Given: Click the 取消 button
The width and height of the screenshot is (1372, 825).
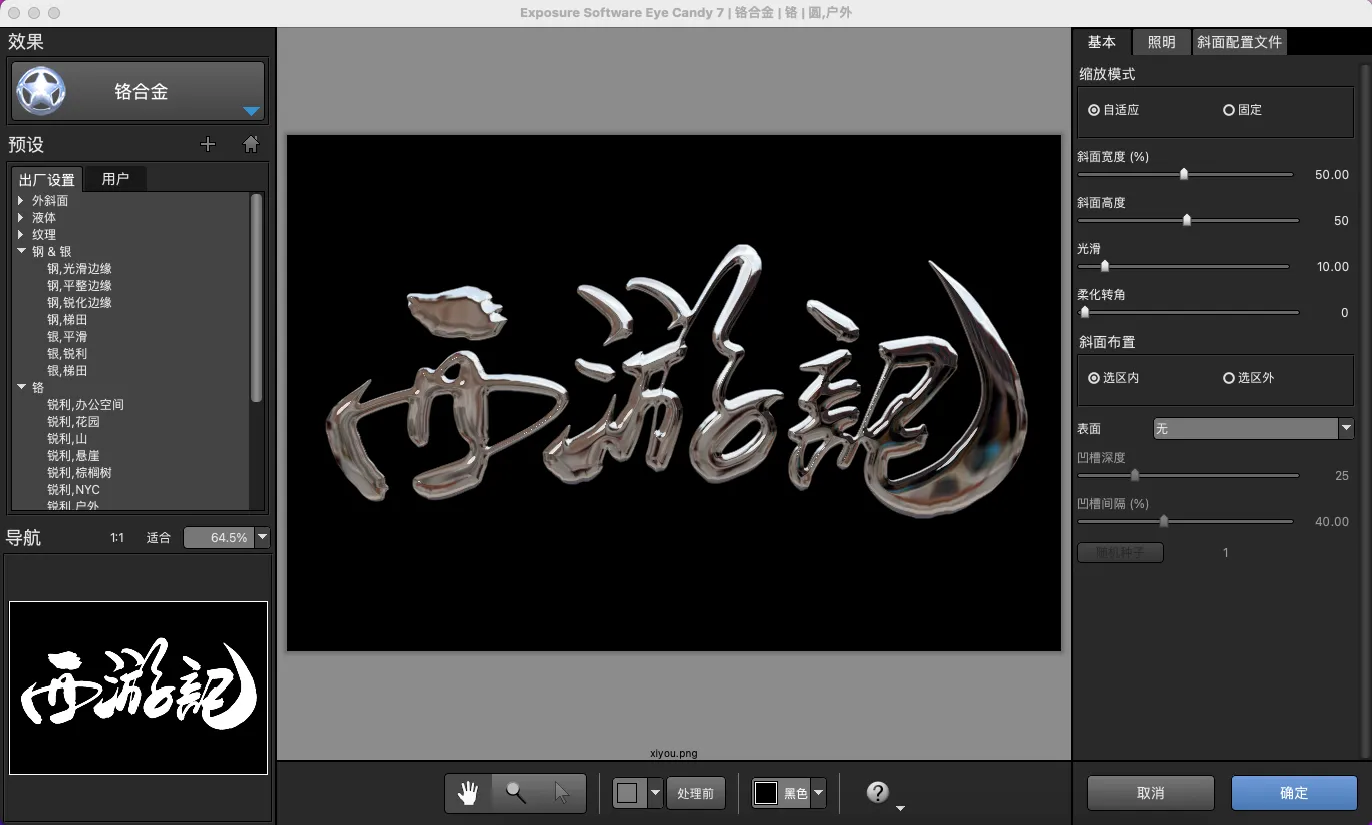Looking at the screenshot, I should pyautogui.click(x=1150, y=792).
